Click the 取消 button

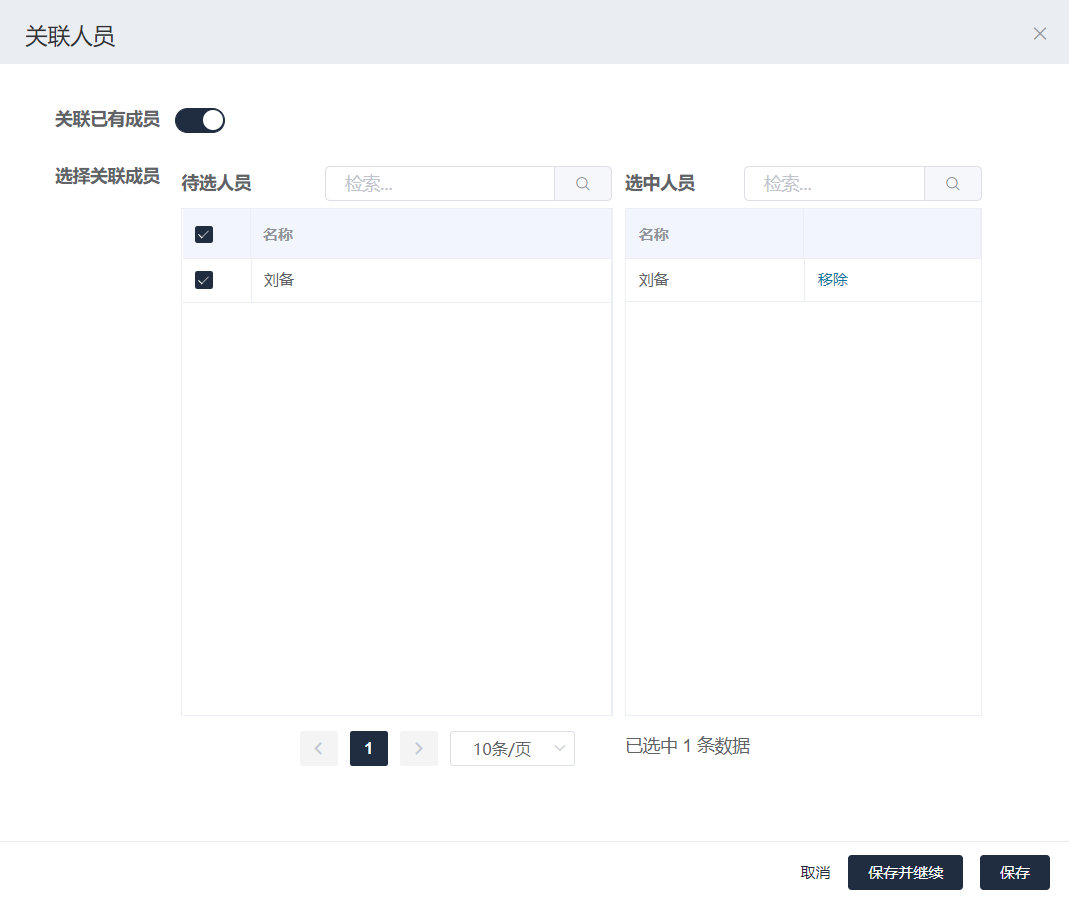click(815, 872)
